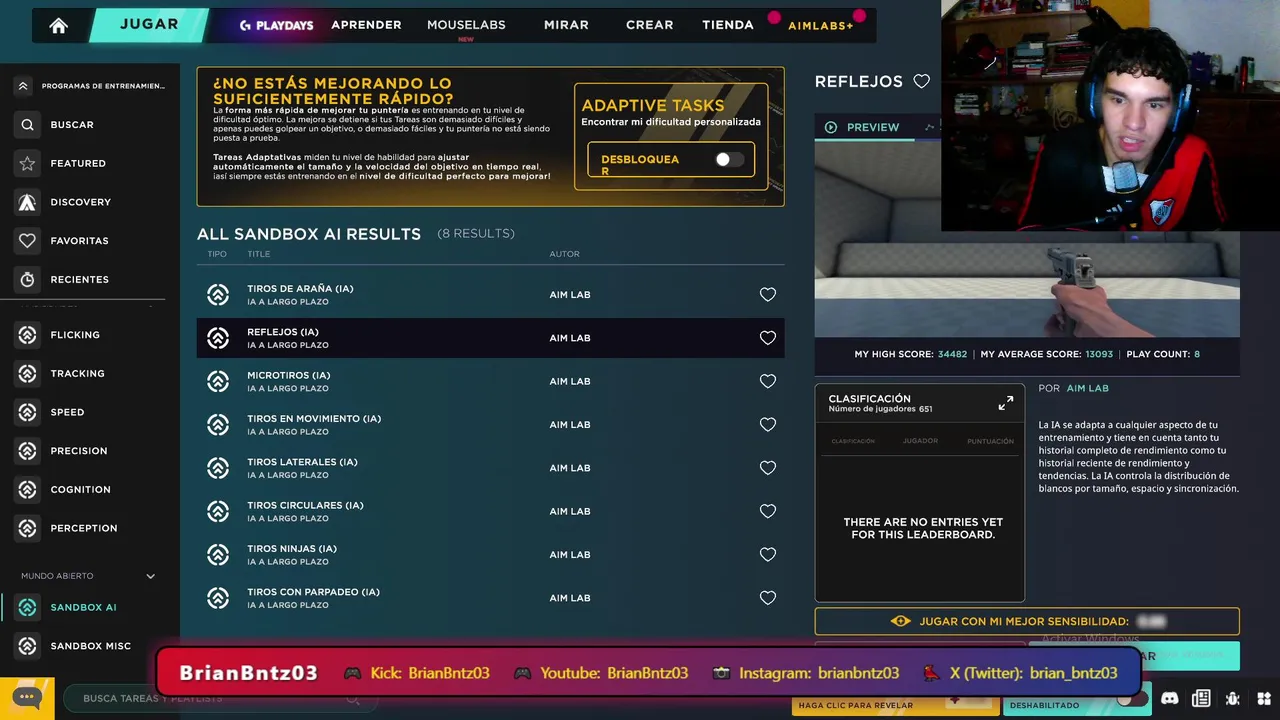Viewport: 1280px width, 720px height.
Task: Open the apps grid icon
Action: 1264,698
